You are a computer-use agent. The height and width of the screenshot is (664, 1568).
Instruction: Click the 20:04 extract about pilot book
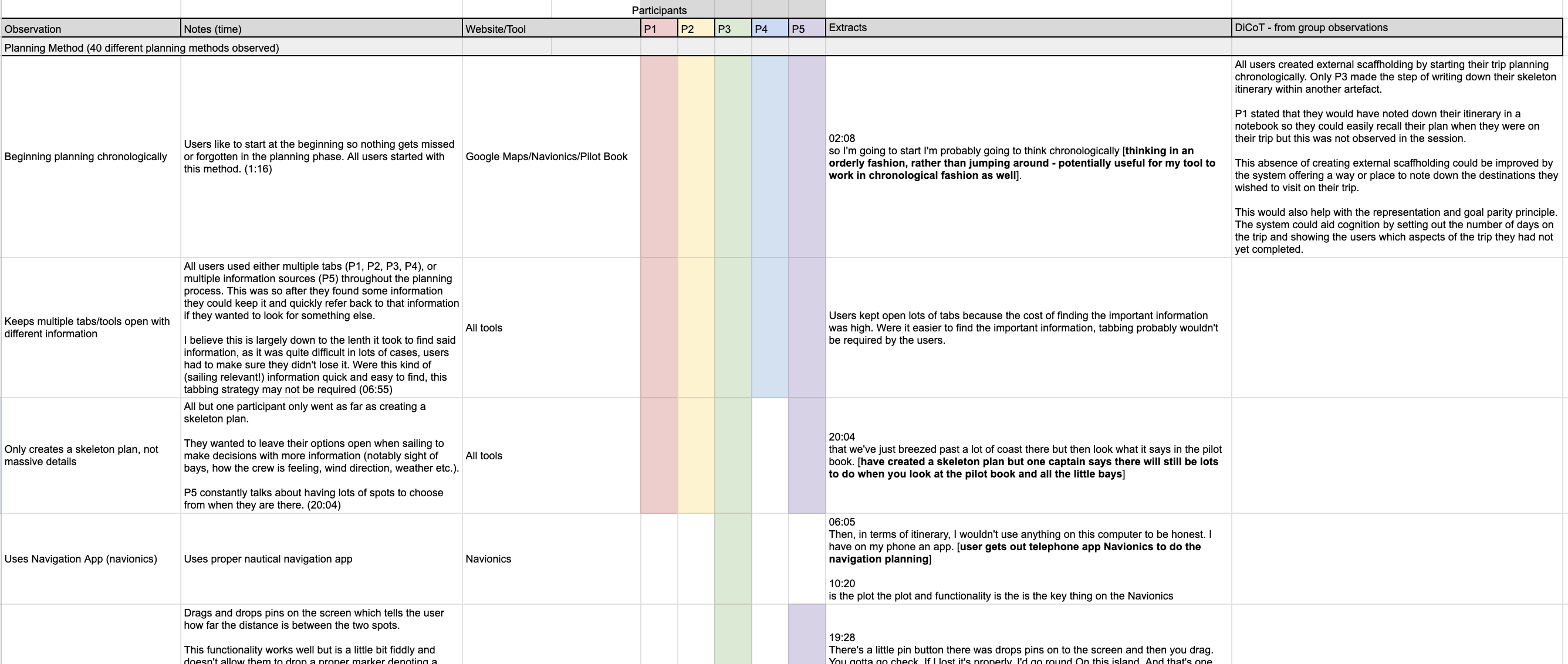coord(1029,456)
